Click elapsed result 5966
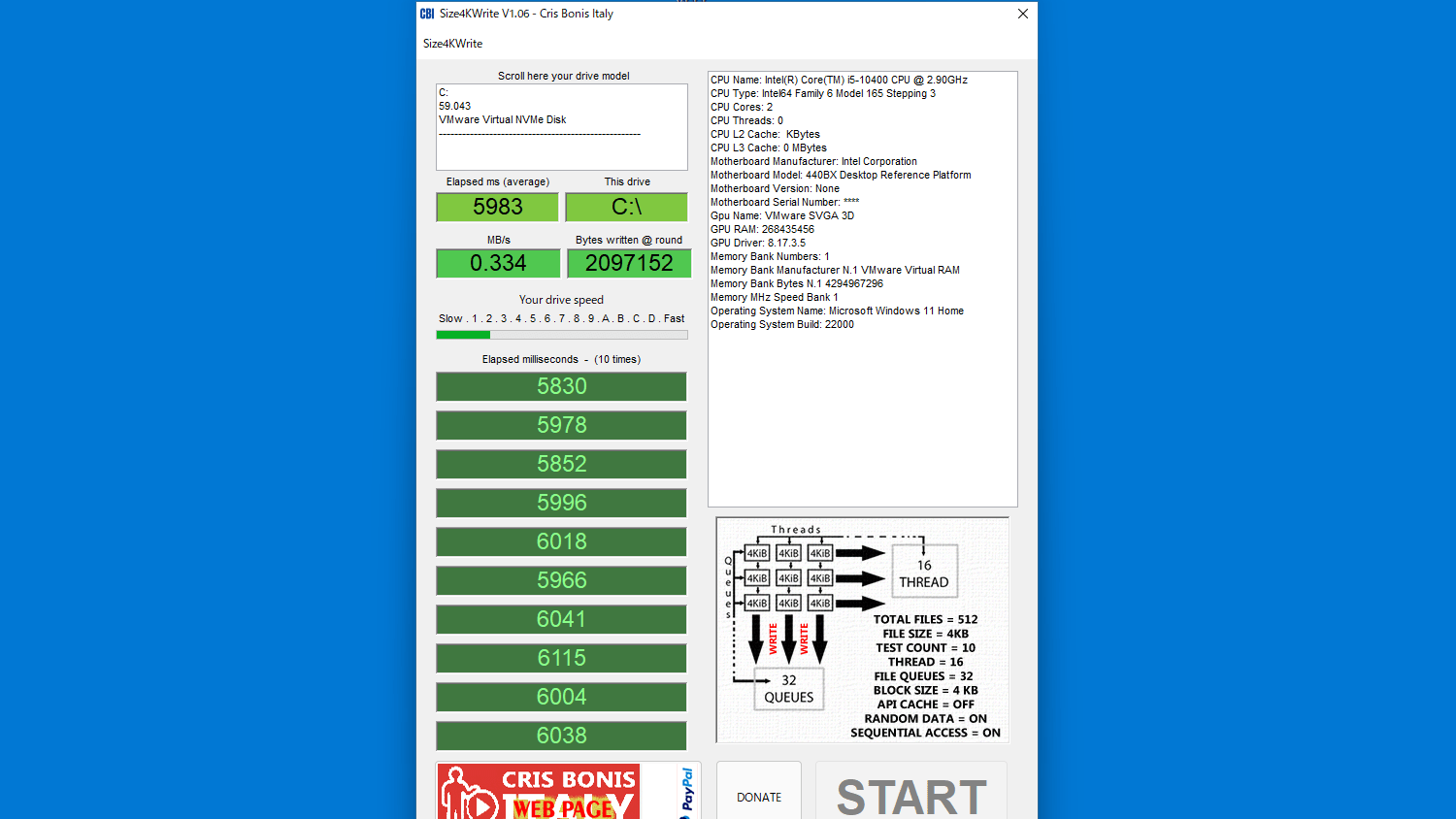This screenshot has width=1456, height=819. 561,580
